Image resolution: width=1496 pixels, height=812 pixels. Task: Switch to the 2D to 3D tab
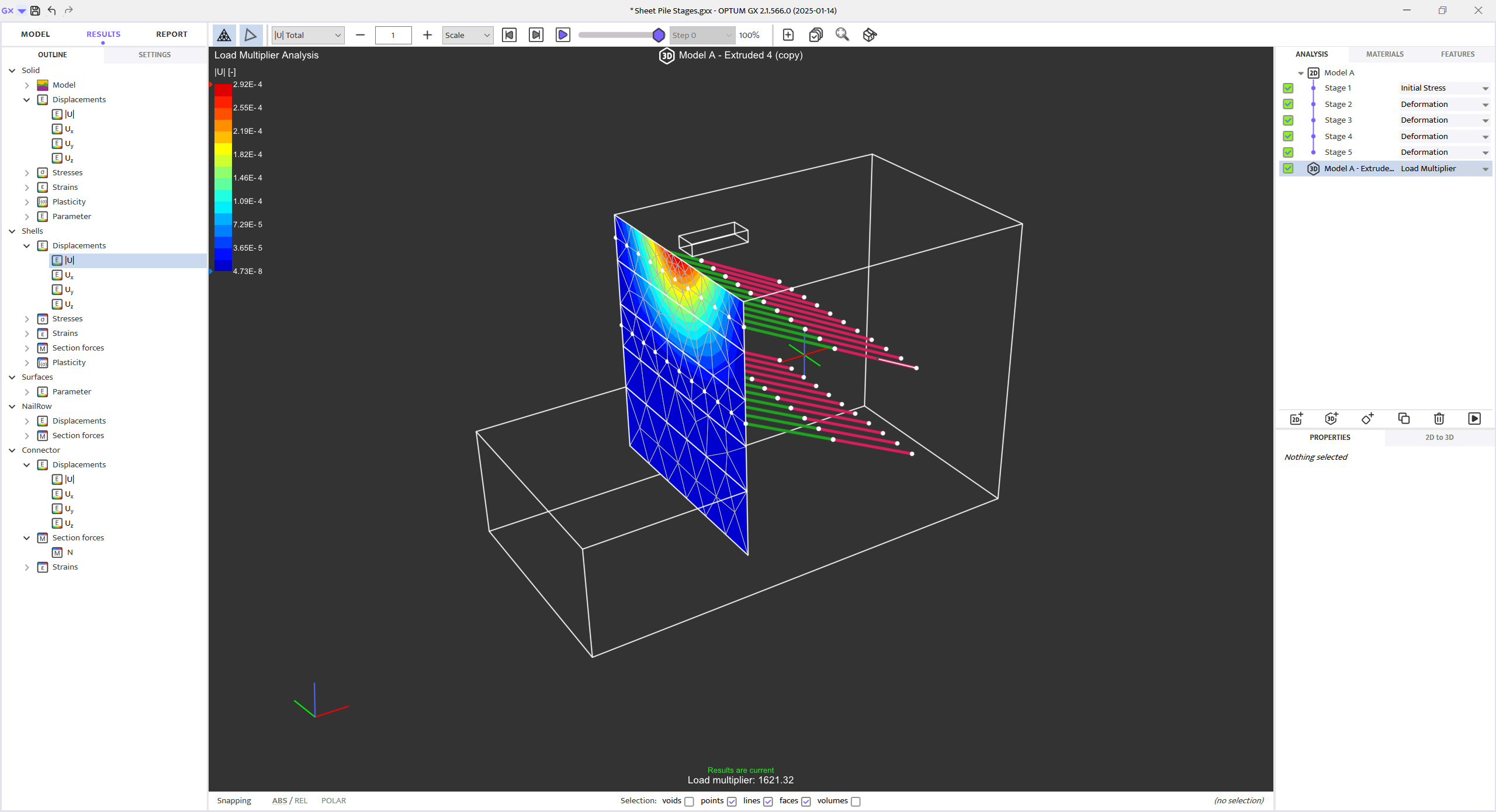(x=1439, y=437)
